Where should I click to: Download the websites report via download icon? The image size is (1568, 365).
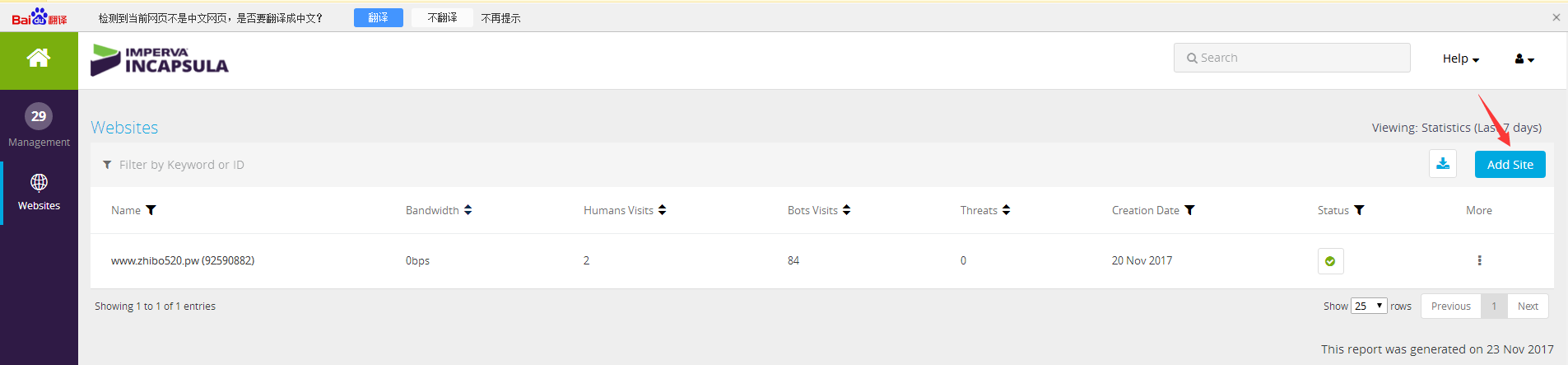point(1443,164)
